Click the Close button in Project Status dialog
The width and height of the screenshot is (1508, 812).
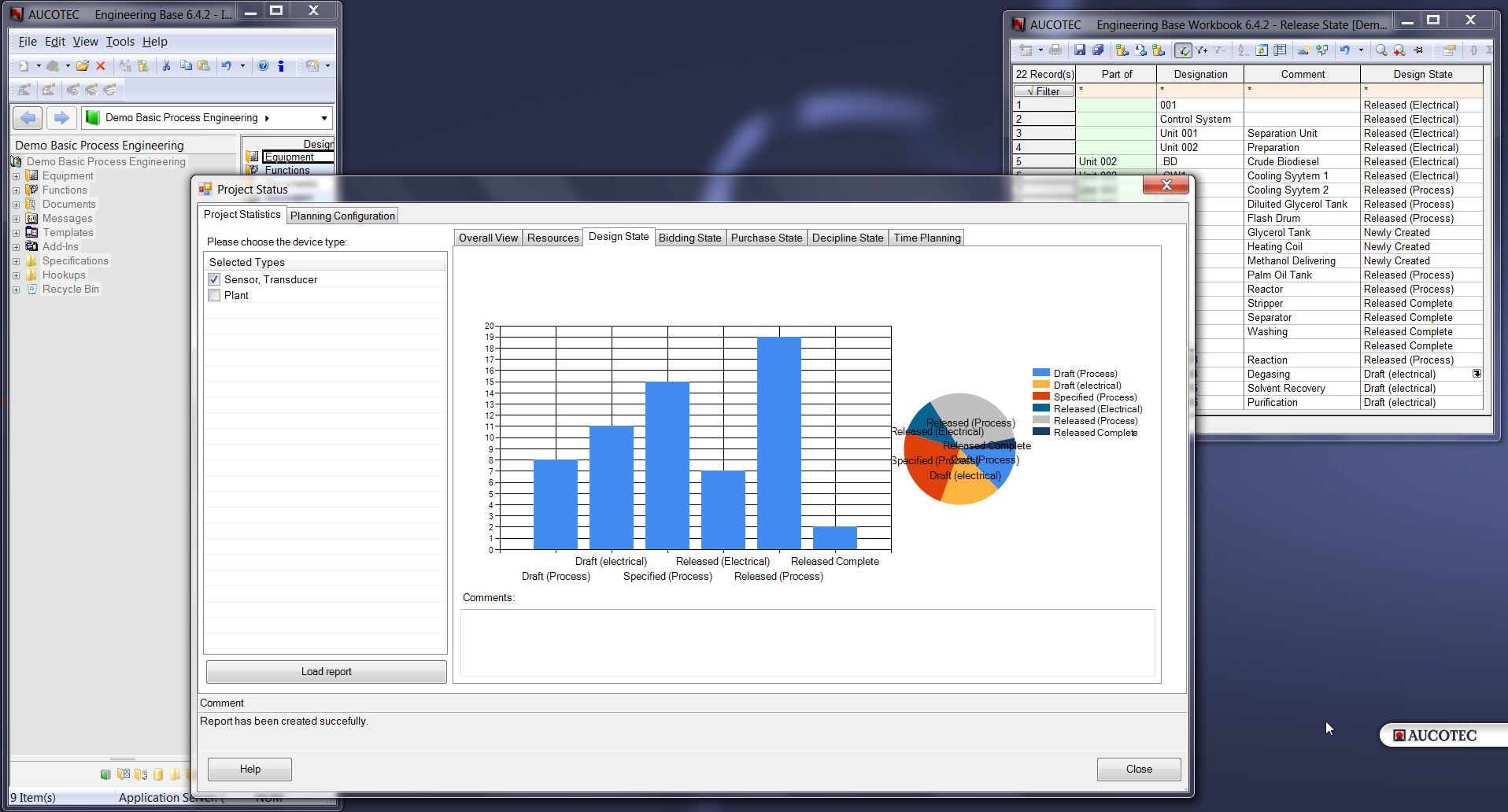[x=1138, y=769]
